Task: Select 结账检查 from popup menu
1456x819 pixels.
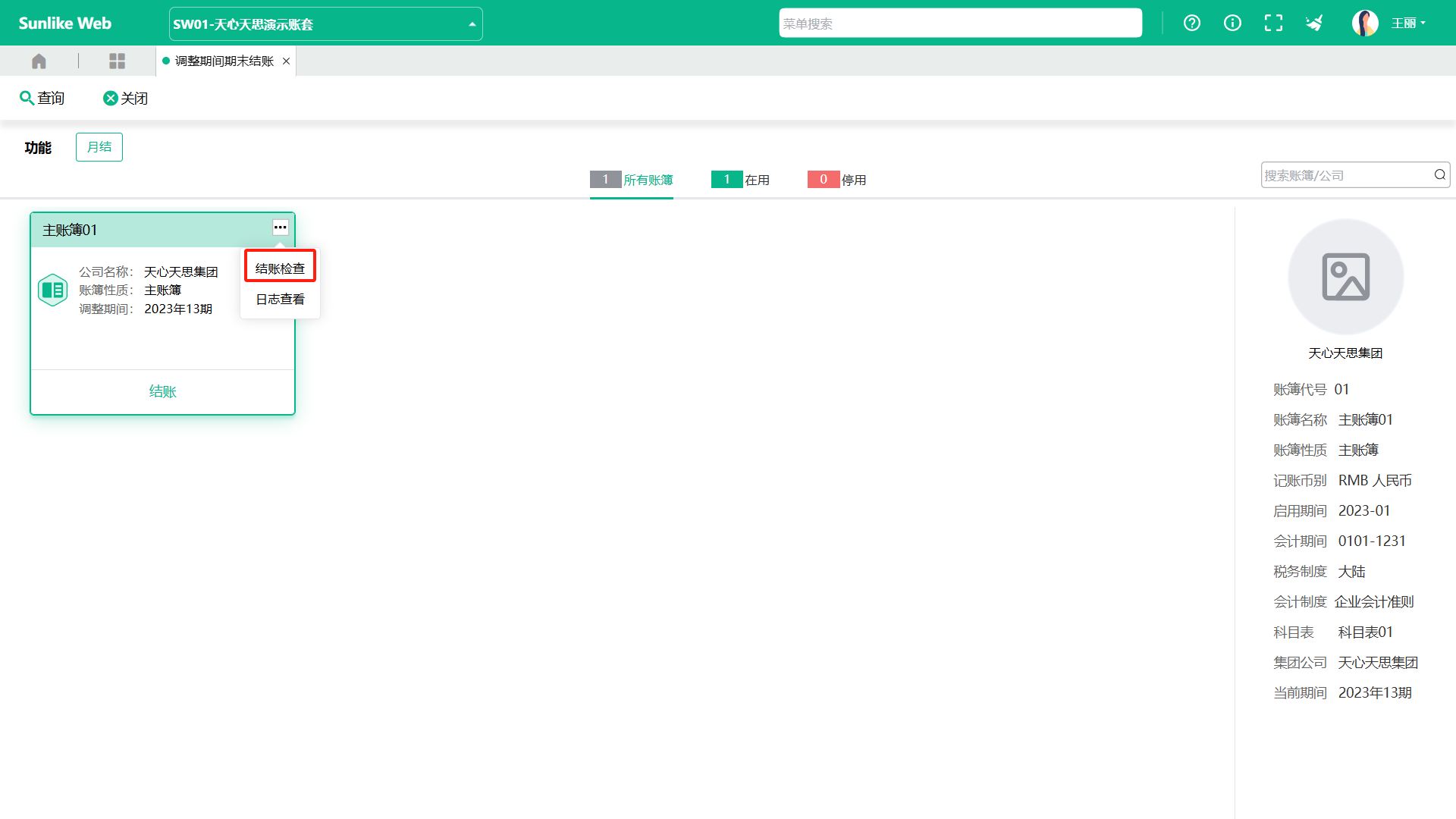Action: 280,268
